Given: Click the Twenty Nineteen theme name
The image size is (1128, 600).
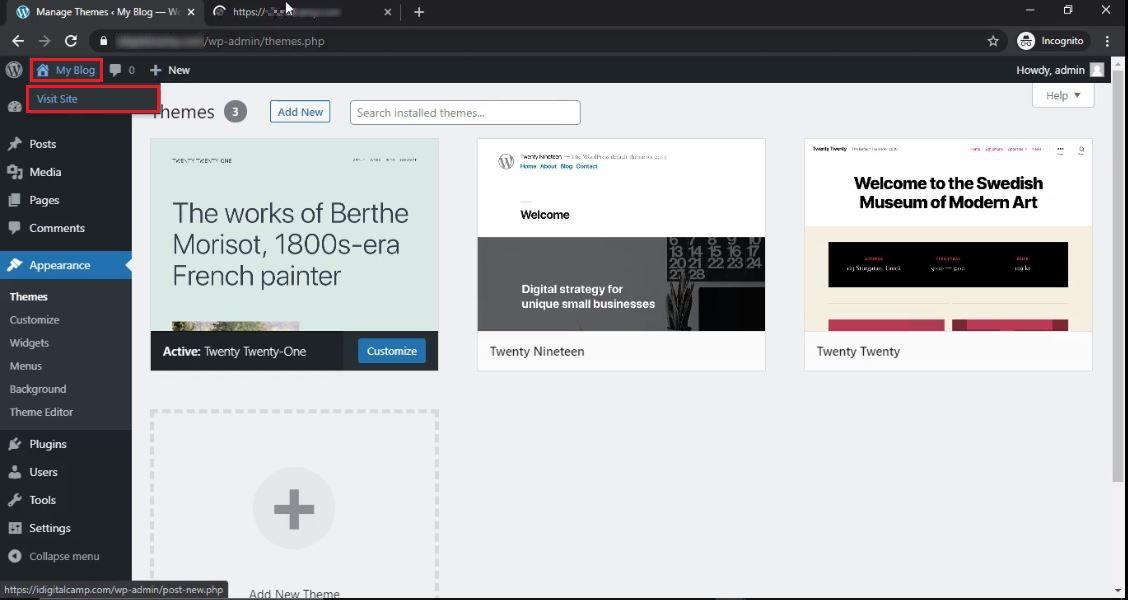Looking at the screenshot, I should (x=537, y=351).
